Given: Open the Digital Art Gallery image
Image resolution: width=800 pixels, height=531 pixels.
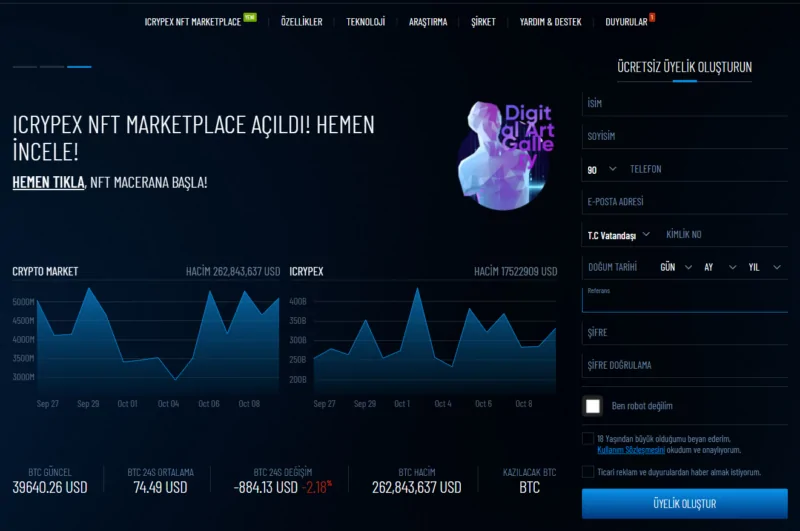Looking at the screenshot, I should tap(505, 155).
